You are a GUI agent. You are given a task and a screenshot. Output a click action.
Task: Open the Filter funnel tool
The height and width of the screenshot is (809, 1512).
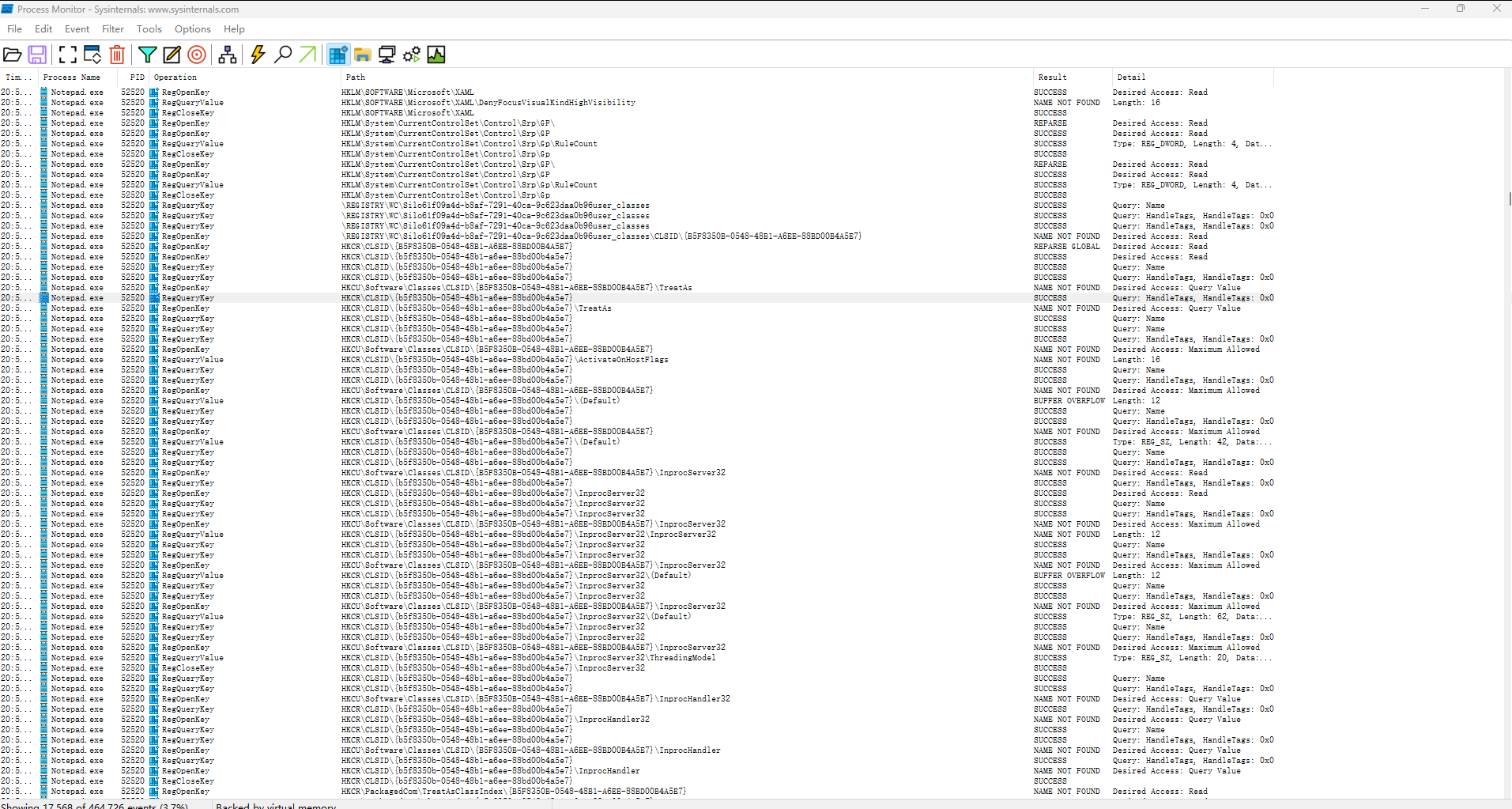click(147, 55)
